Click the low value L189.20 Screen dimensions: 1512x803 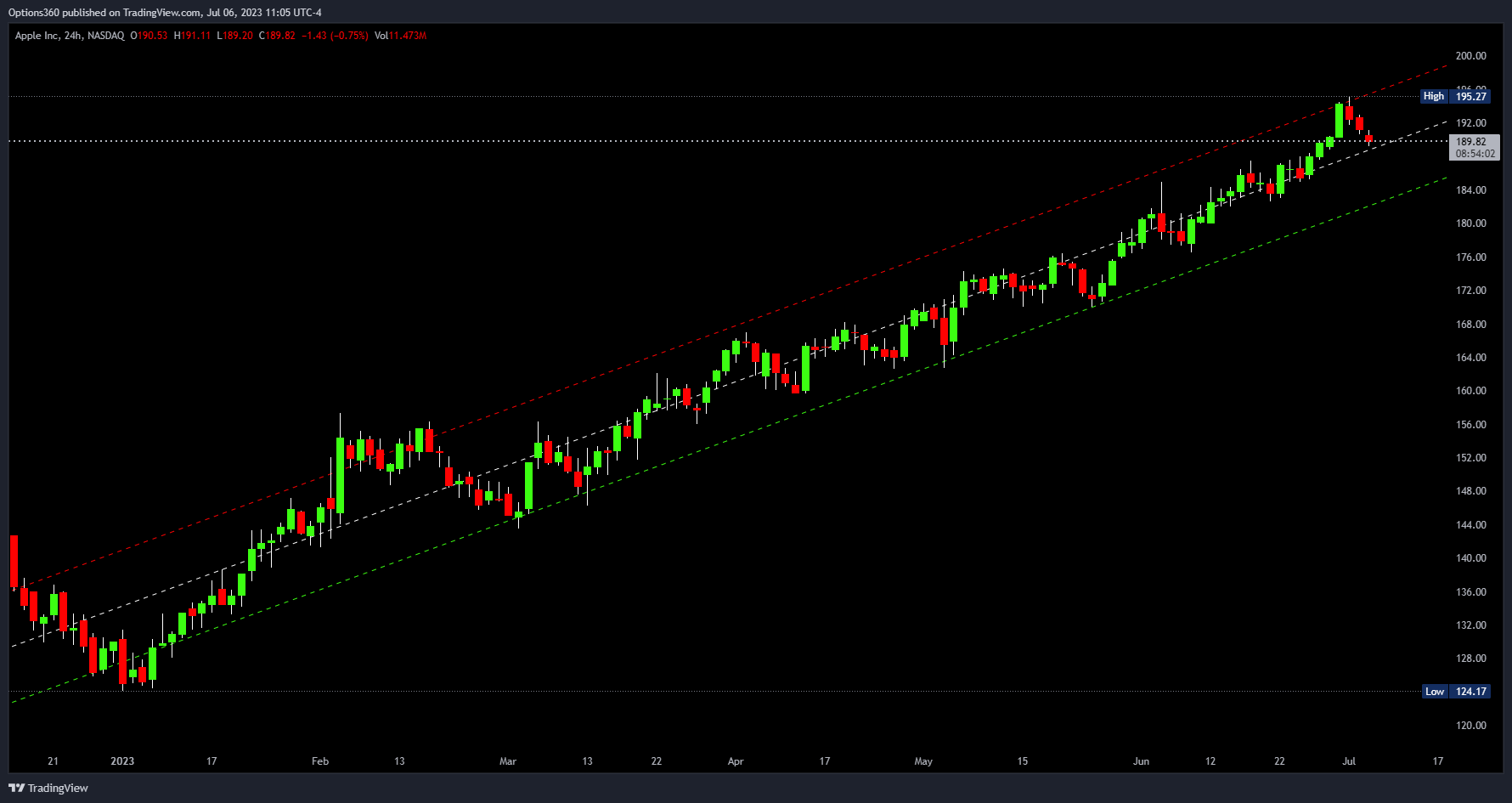(234, 36)
